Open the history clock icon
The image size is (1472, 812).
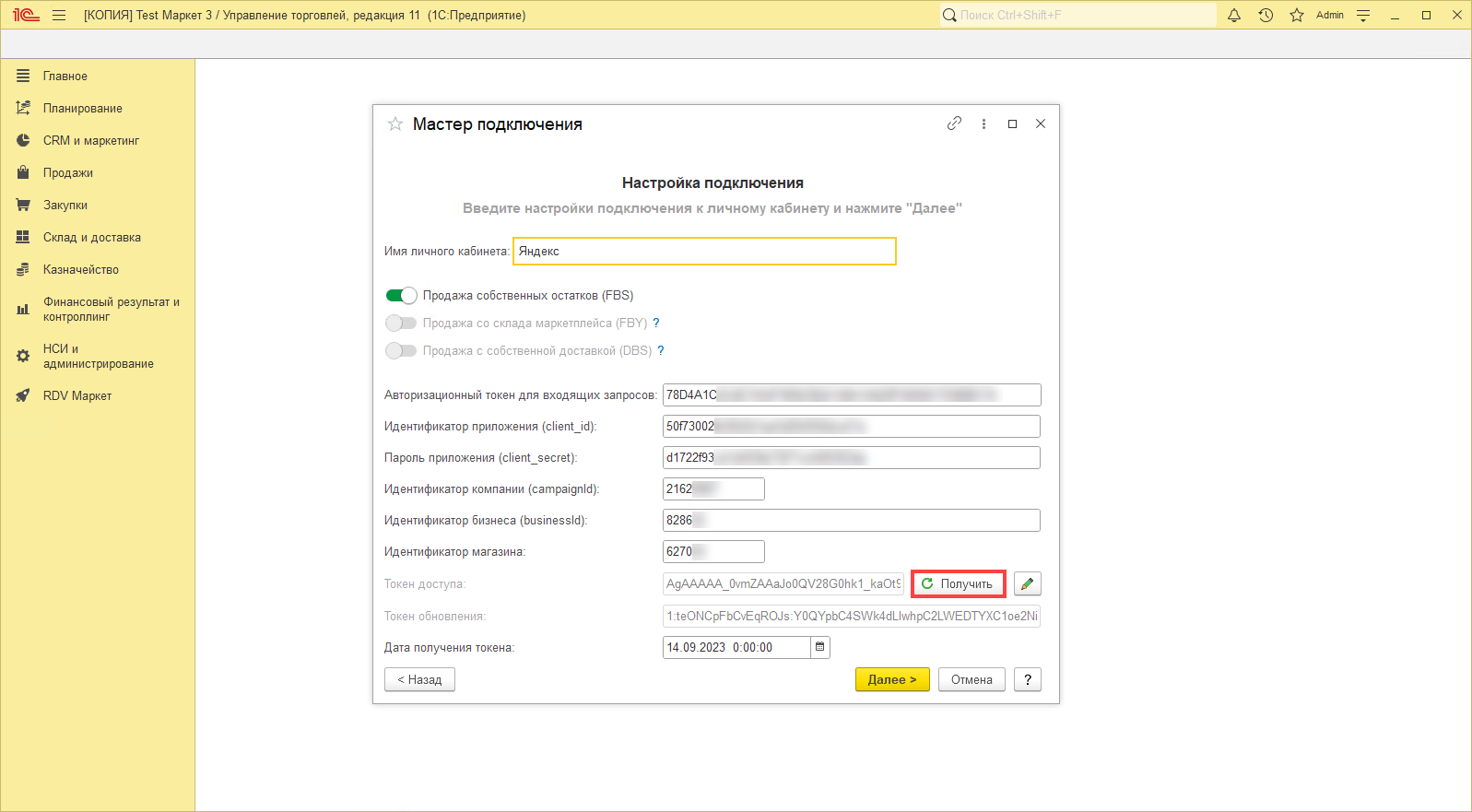[x=1266, y=16]
